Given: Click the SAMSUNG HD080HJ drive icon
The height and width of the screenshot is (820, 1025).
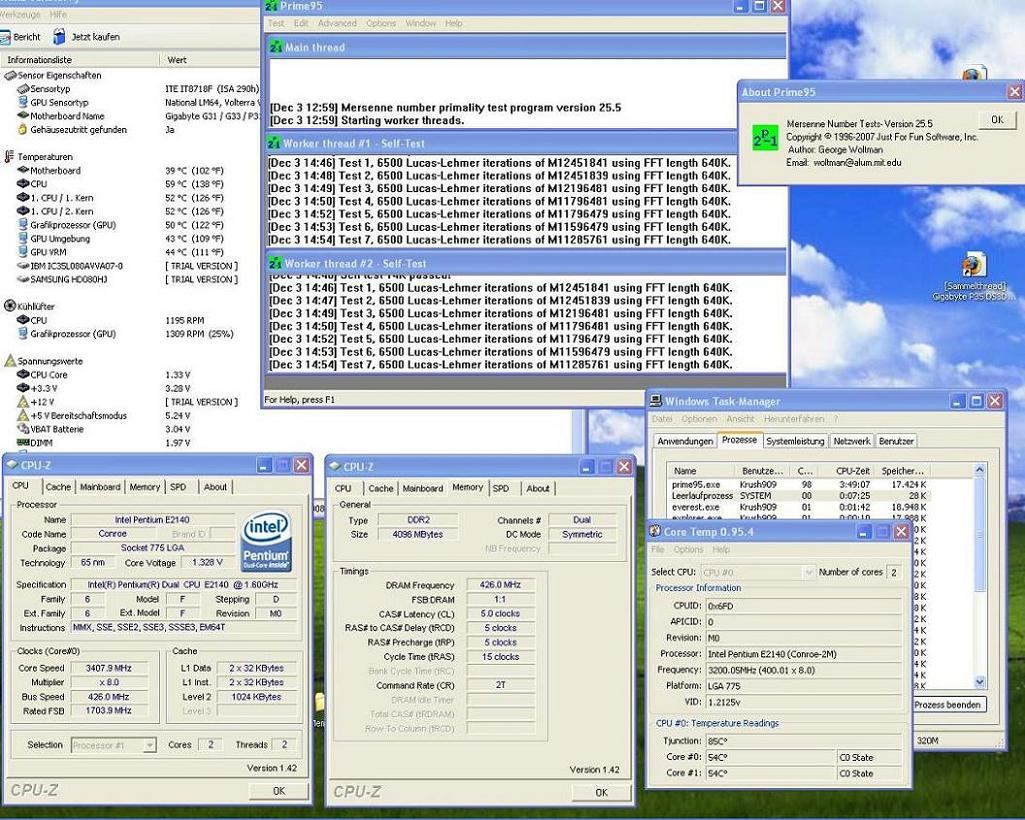Looking at the screenshot, I should point(23,279).
